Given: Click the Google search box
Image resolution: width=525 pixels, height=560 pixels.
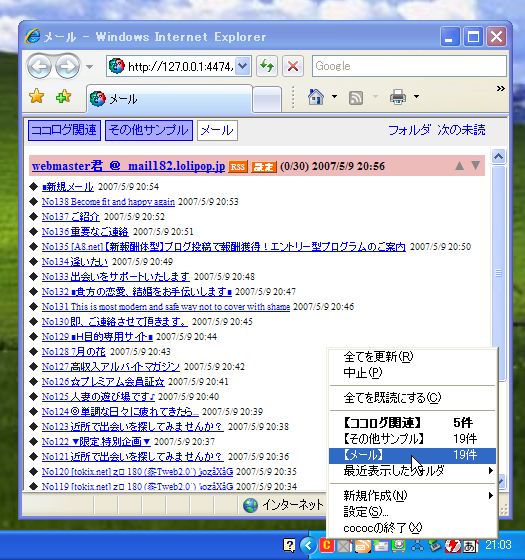Looking at the screenshot, I should click(409, 66).
